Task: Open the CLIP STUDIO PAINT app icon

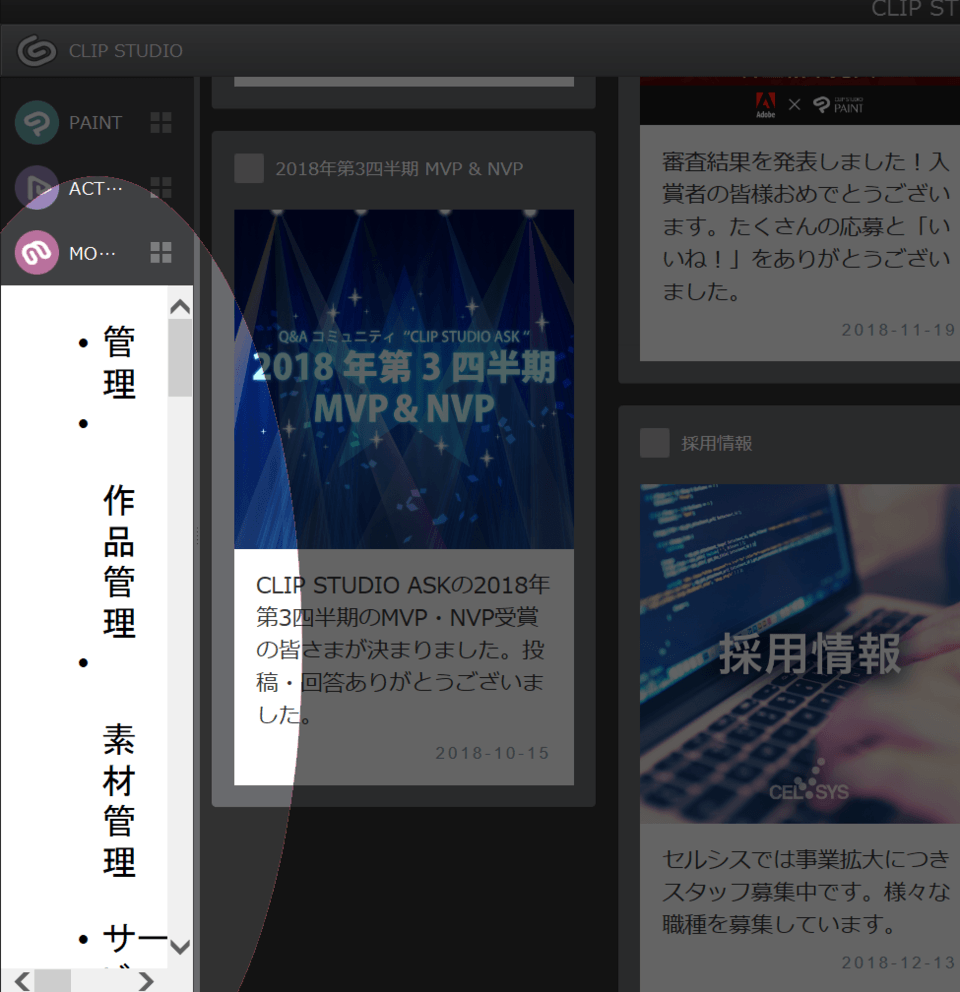Action: tap(35, 122)
